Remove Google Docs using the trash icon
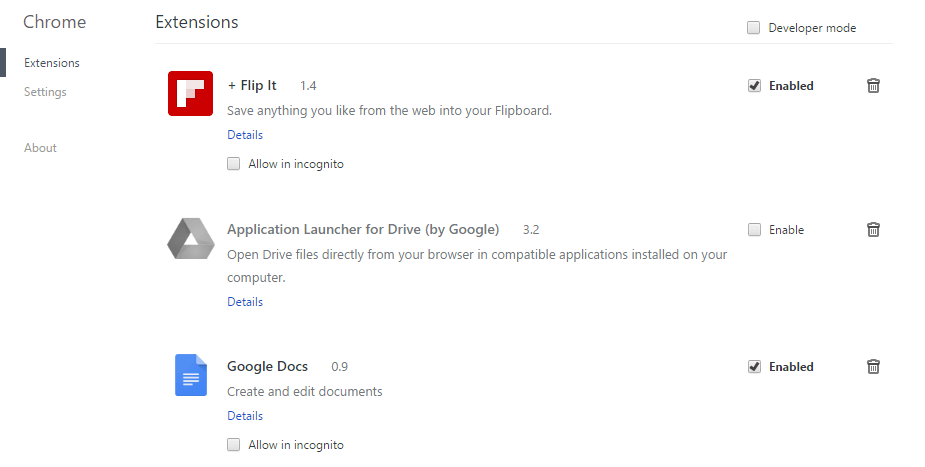The height and width of the screenshot is (467, 925). (873, 367)
